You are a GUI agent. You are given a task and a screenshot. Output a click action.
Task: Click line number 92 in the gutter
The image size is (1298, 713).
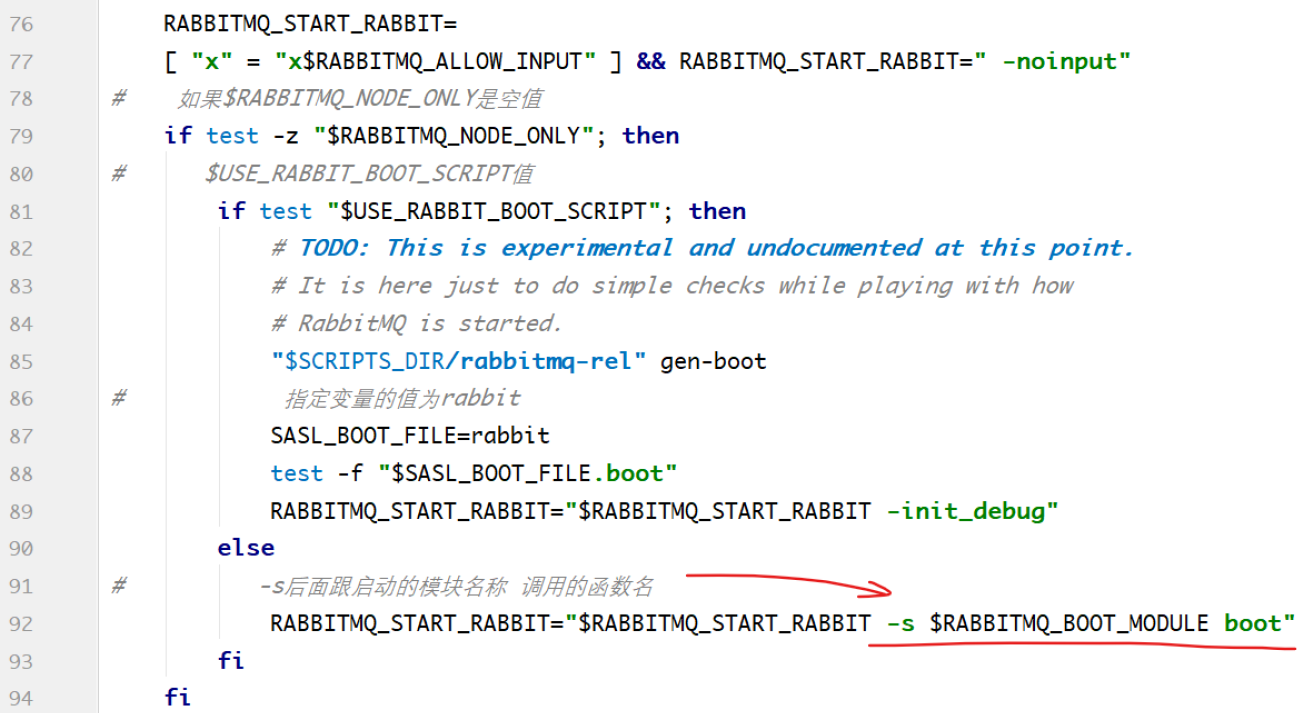(x=21, y=624)
